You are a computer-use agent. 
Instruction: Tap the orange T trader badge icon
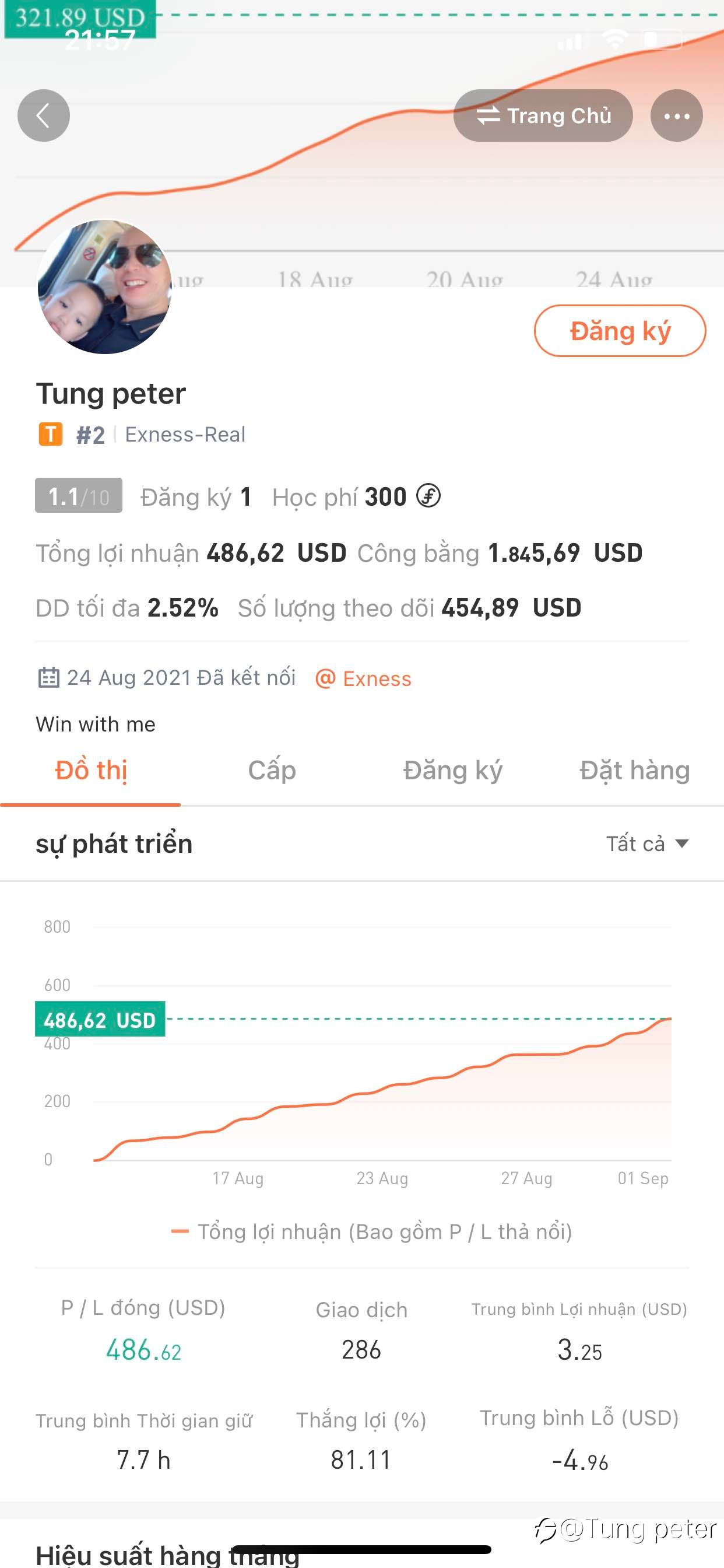51,434
